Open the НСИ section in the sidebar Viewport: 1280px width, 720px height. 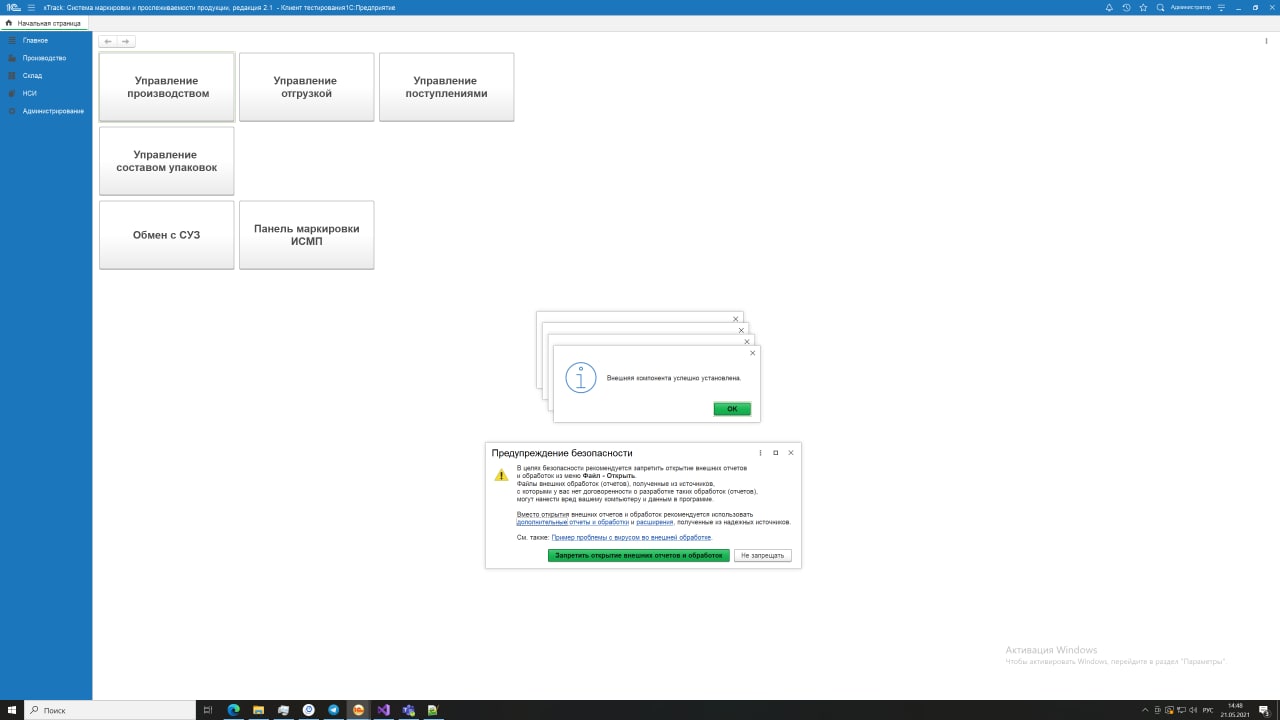click(29, 93)
